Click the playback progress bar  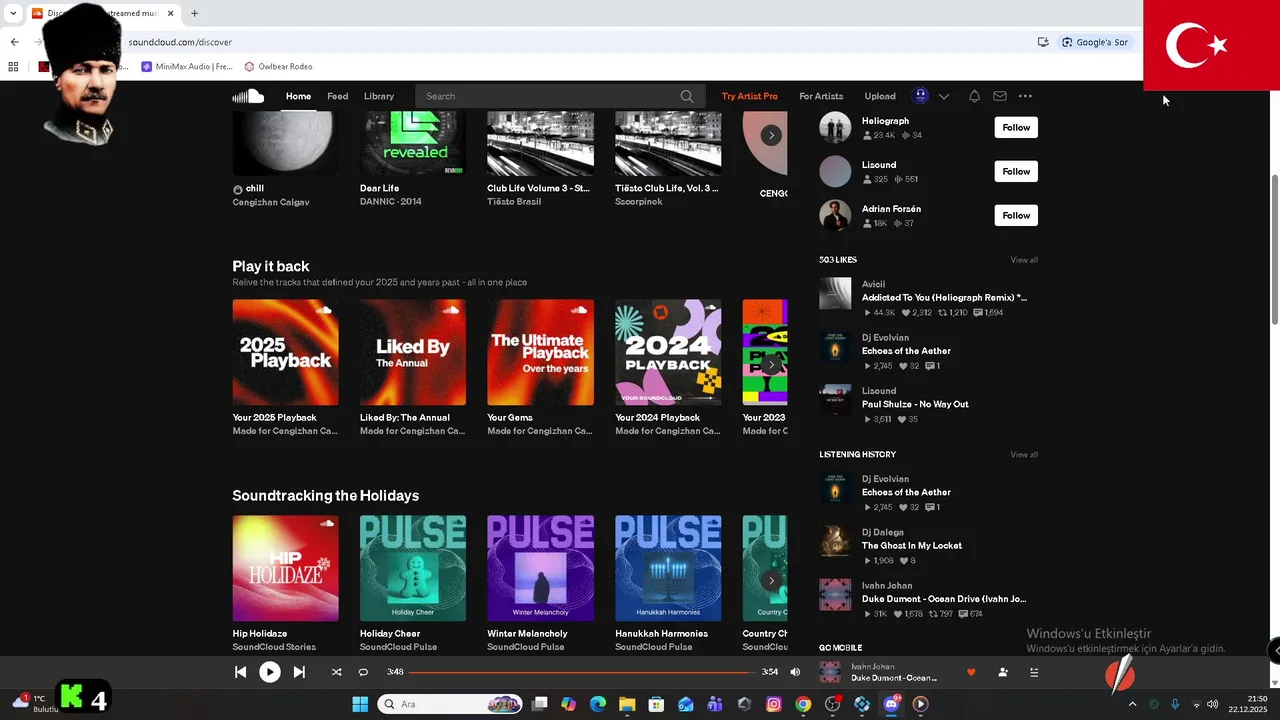tap(582, 672)
